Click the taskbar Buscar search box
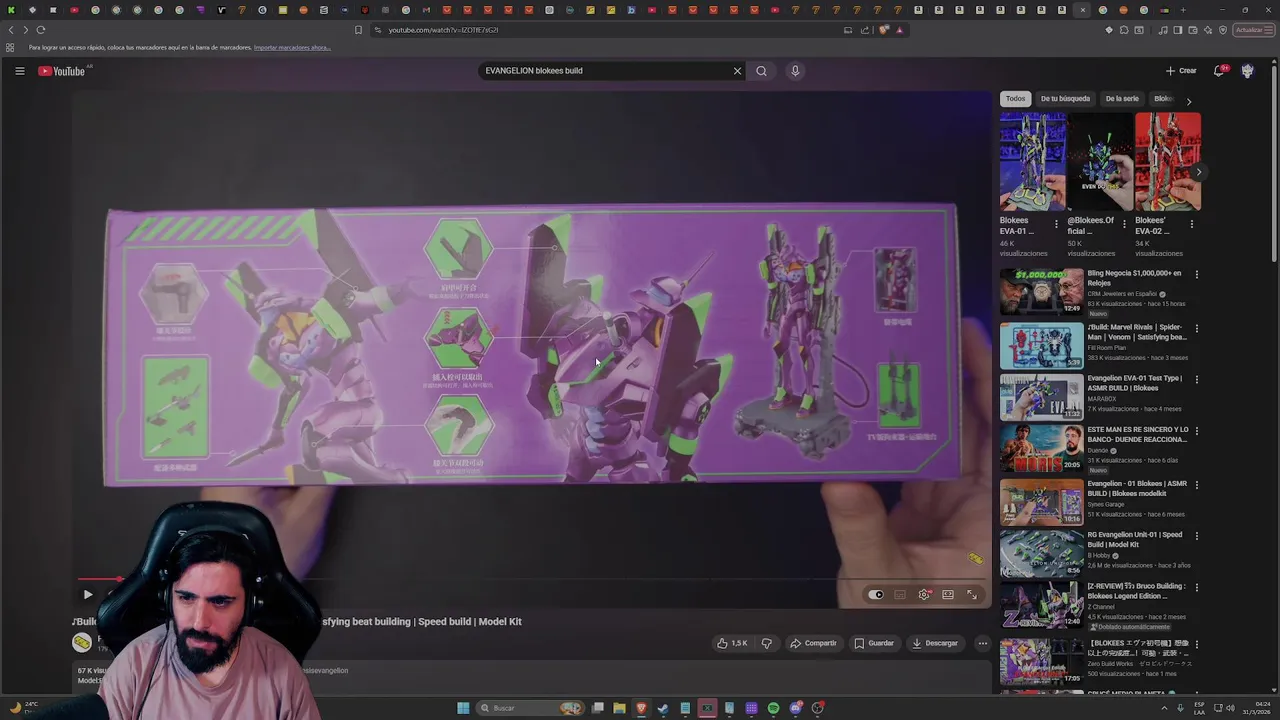The width and height of the screenshot is (1280, 720). click(531, 708)
